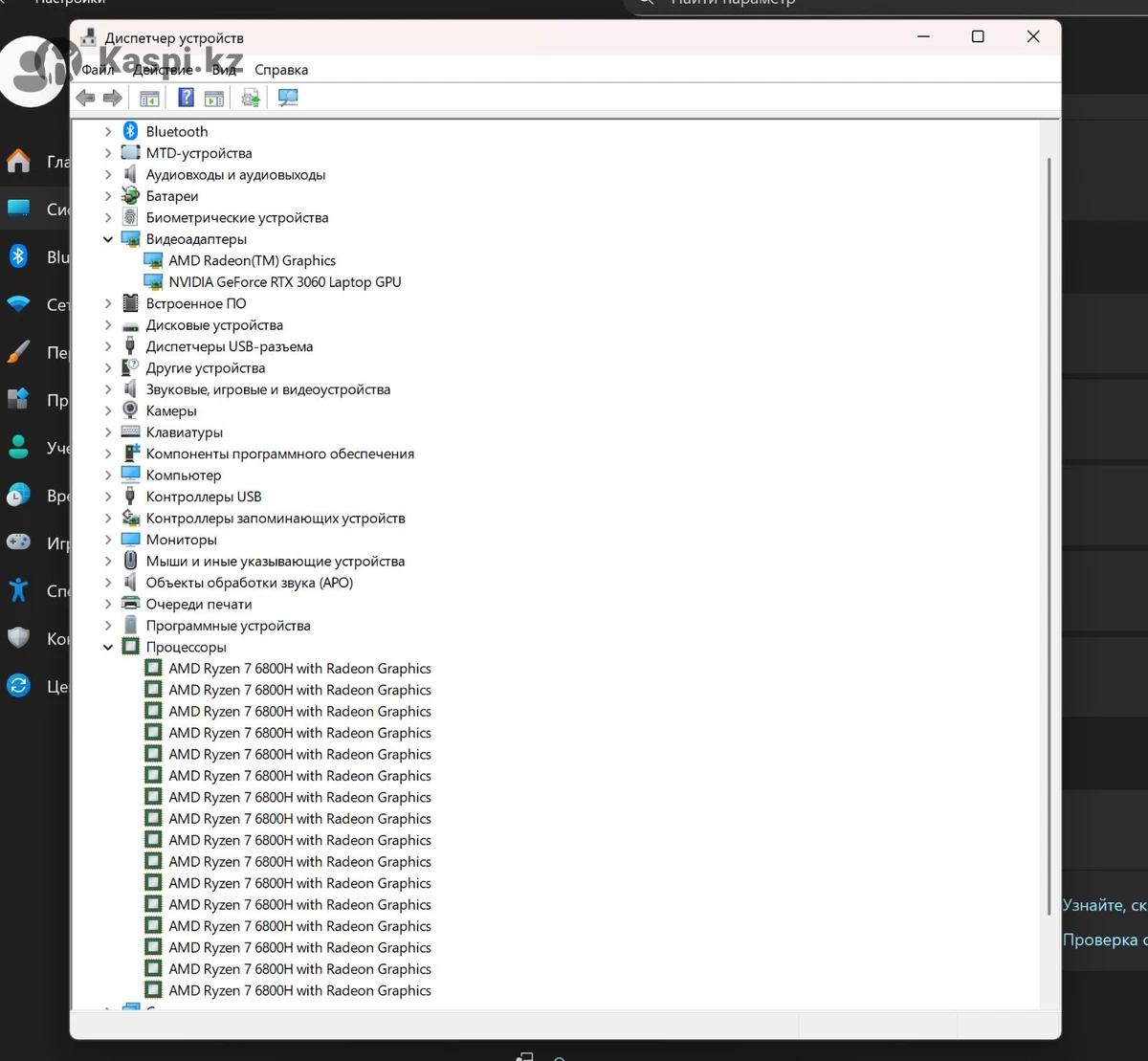
Task: Select AMD Radeon(TM) Graphics adapter
Action: pos(252,260)
